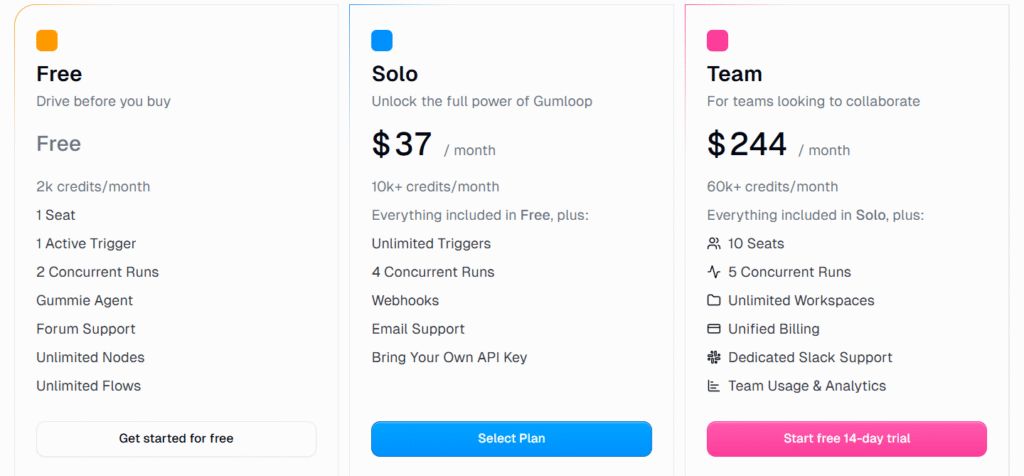Click the 2k credits/month text
The height and width of the screenshot is (476, 1024).
[x=93, y=187]
